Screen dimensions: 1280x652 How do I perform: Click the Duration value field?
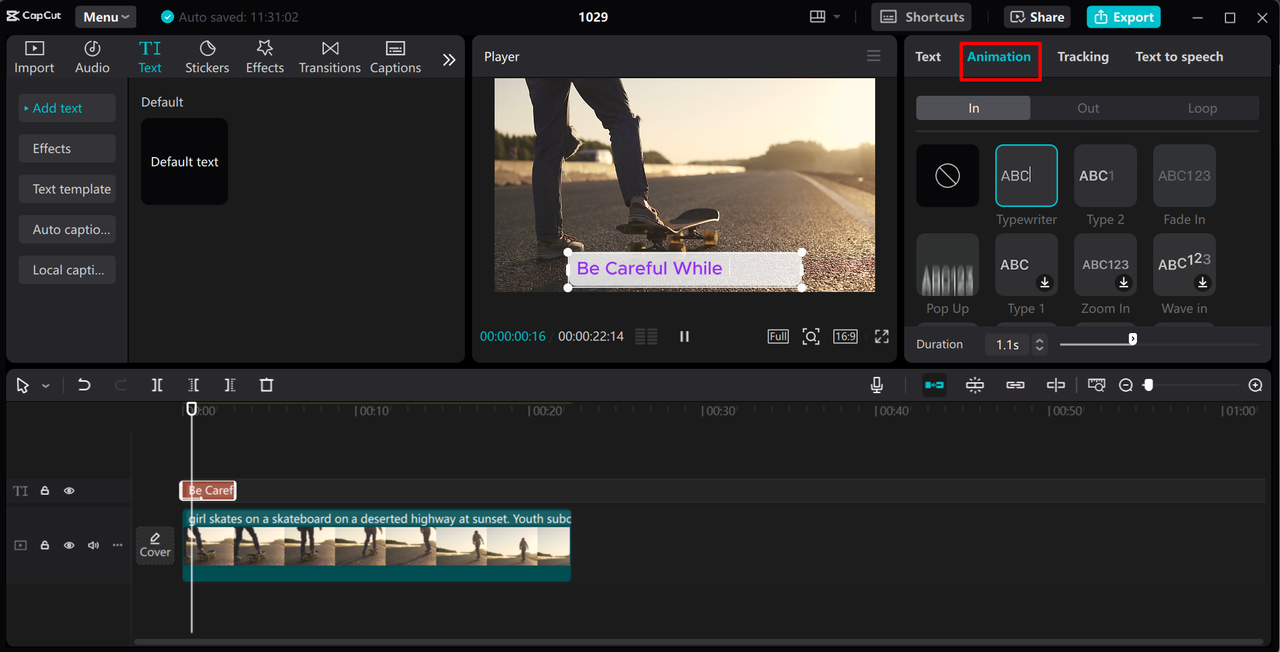(1007, 344)
